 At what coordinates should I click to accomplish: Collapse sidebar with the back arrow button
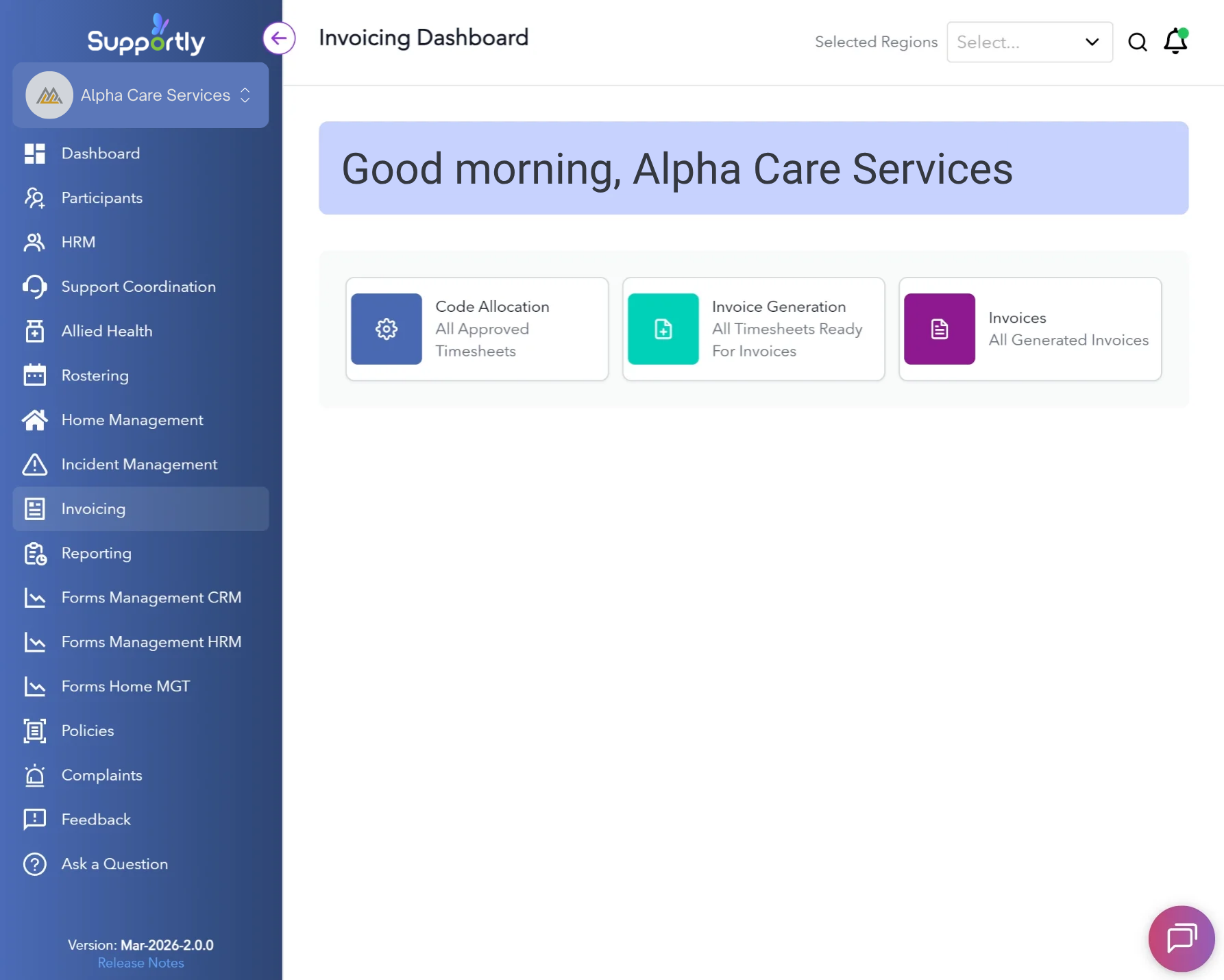coord(279,38)
